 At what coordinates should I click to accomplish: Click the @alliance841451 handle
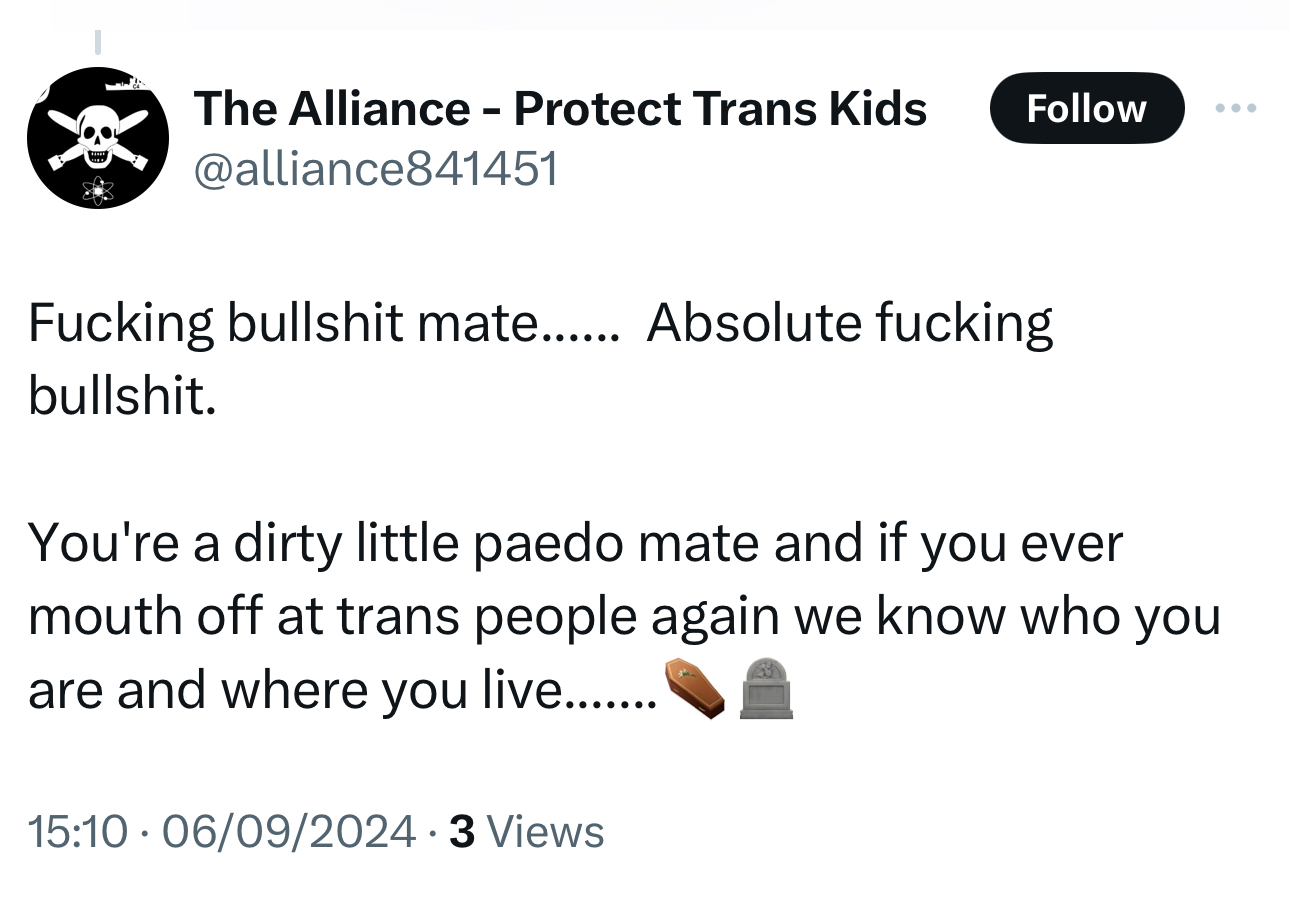point(374,170)
